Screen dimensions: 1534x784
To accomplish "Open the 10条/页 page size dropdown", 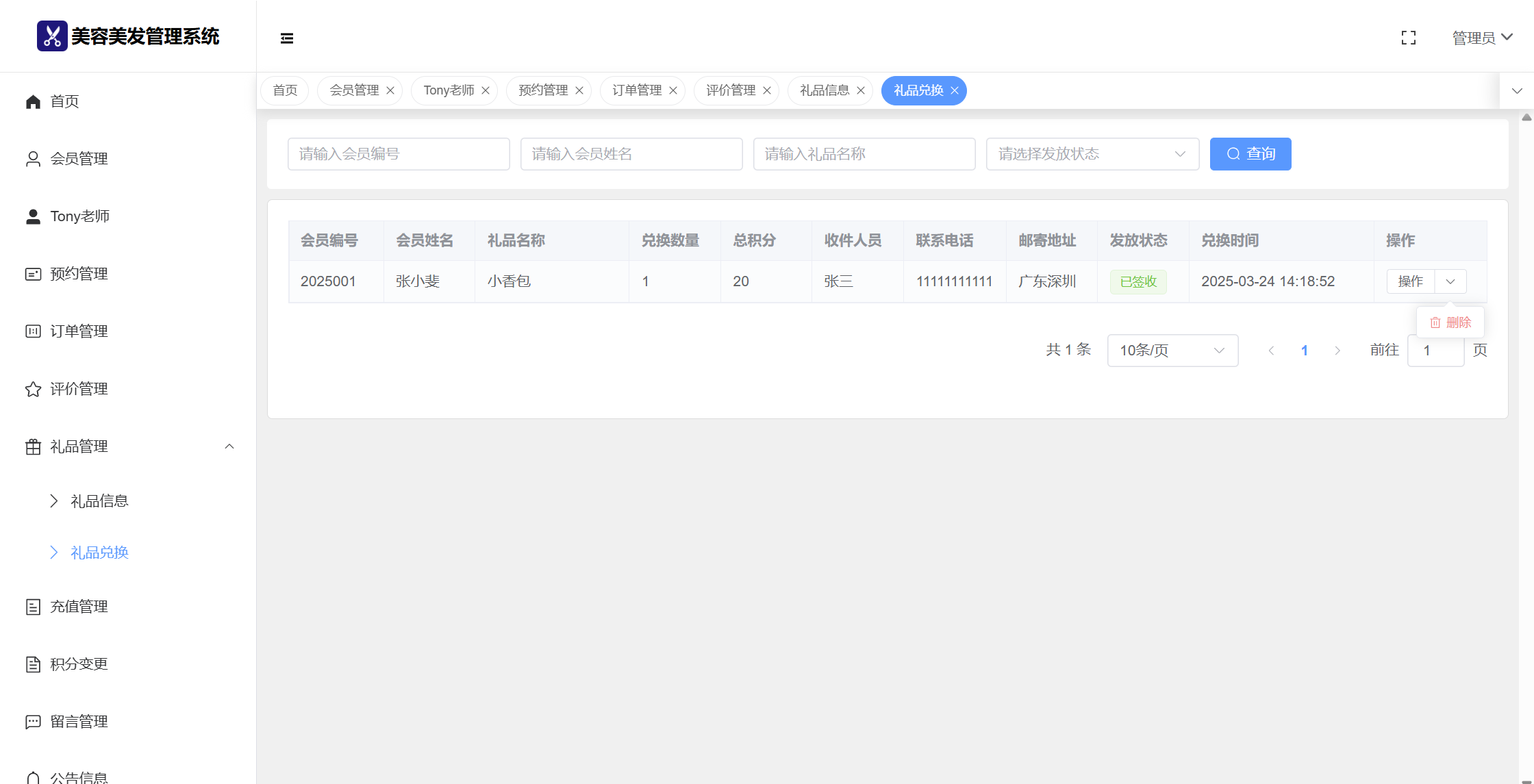I will [x=1172, y=351].
